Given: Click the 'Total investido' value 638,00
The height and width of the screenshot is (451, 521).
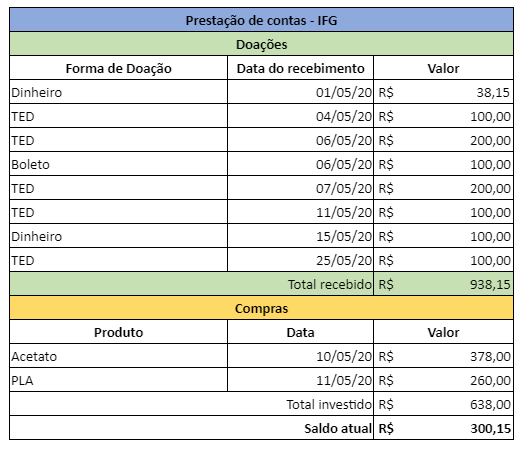Looking at the screenshot, I should [443, 404].
